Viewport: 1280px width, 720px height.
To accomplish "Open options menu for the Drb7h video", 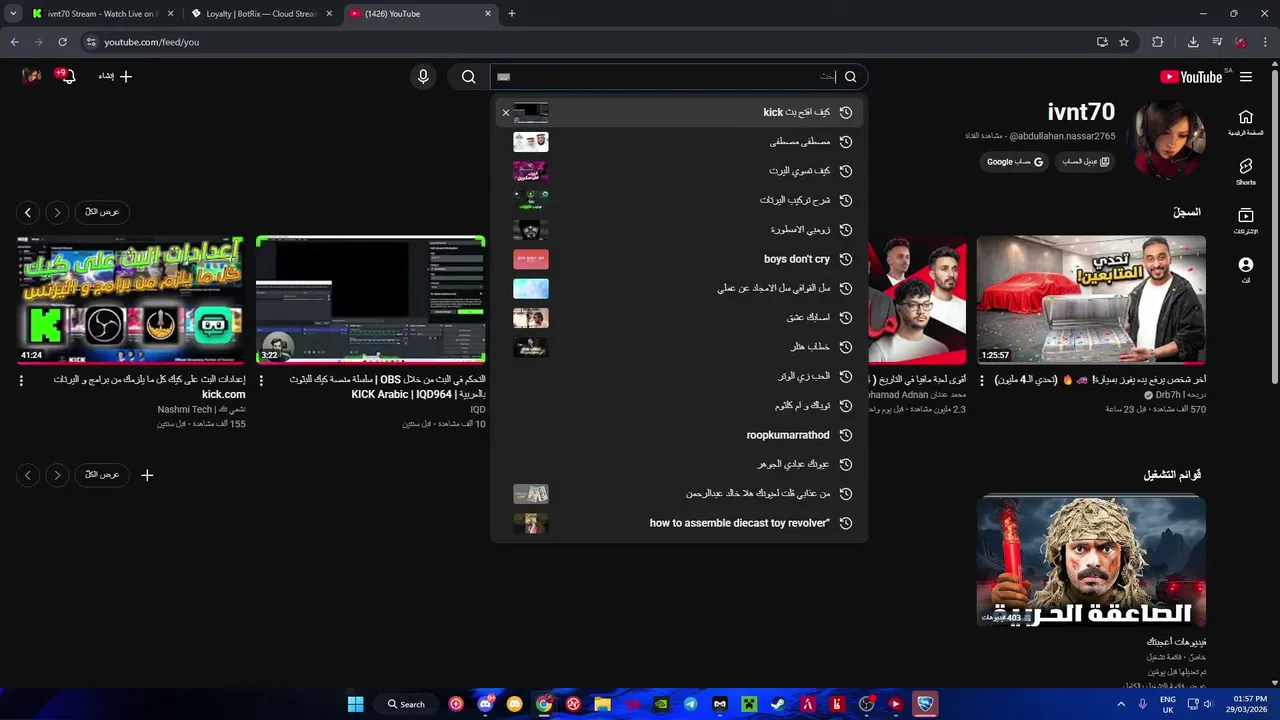I will (982, 380).
